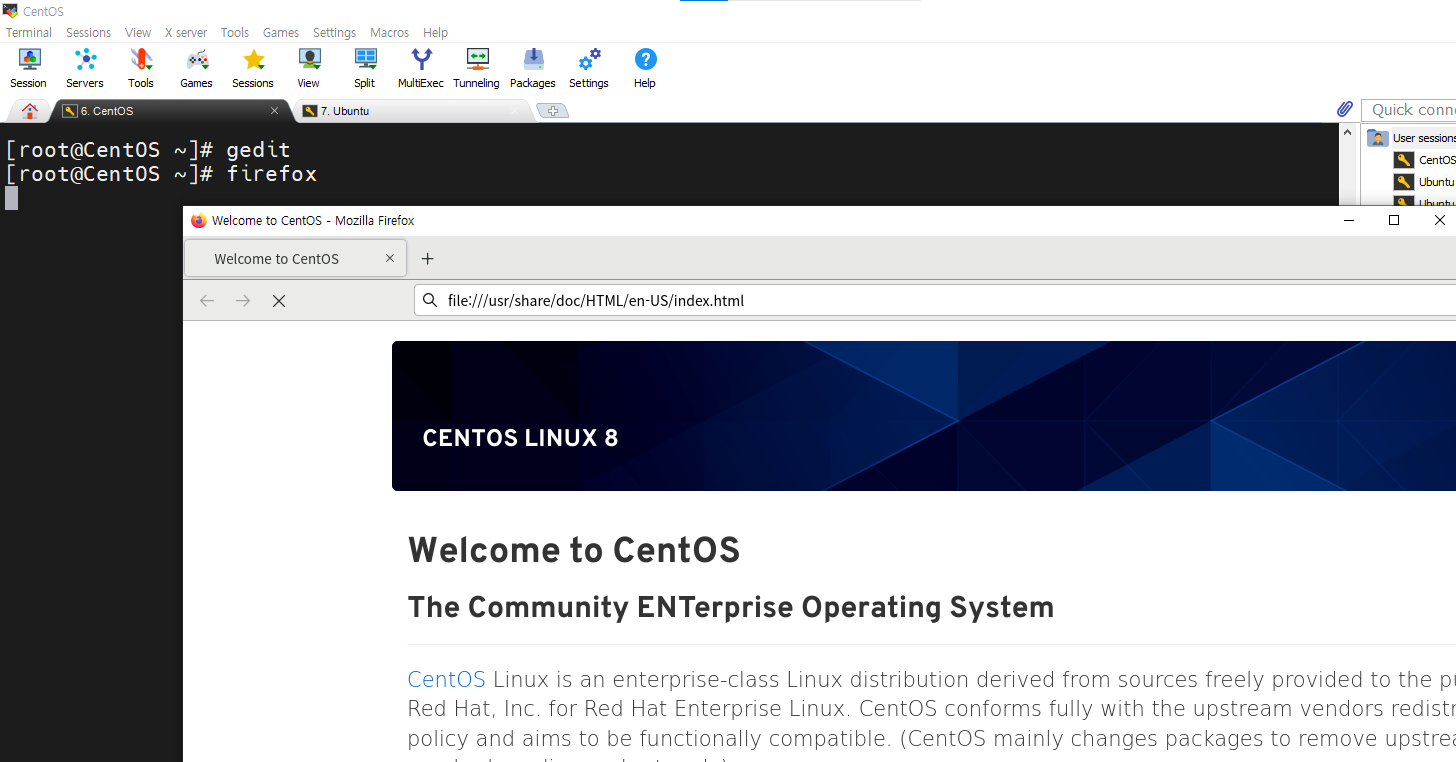Viewport: 1456px width, 762px height.
Task: Click the 'firefox' command text in terminal
Action: coord(272,174)
